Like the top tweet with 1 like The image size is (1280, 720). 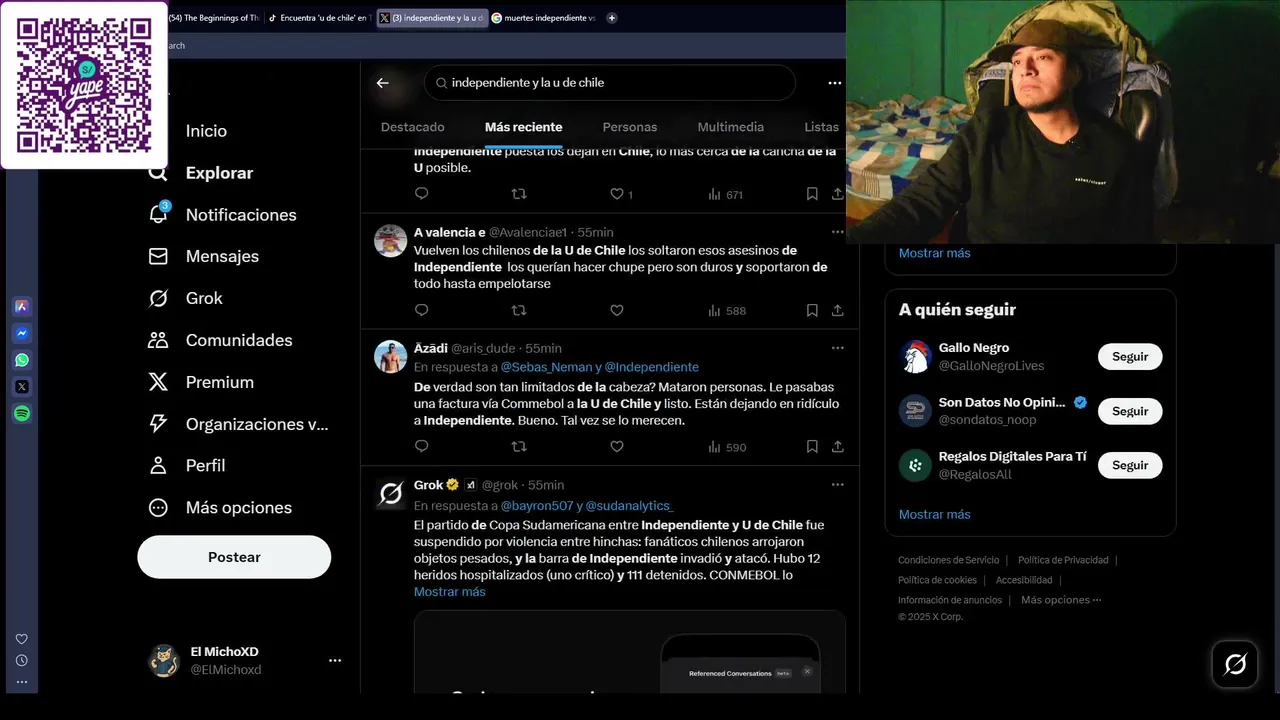coord(620,194)
